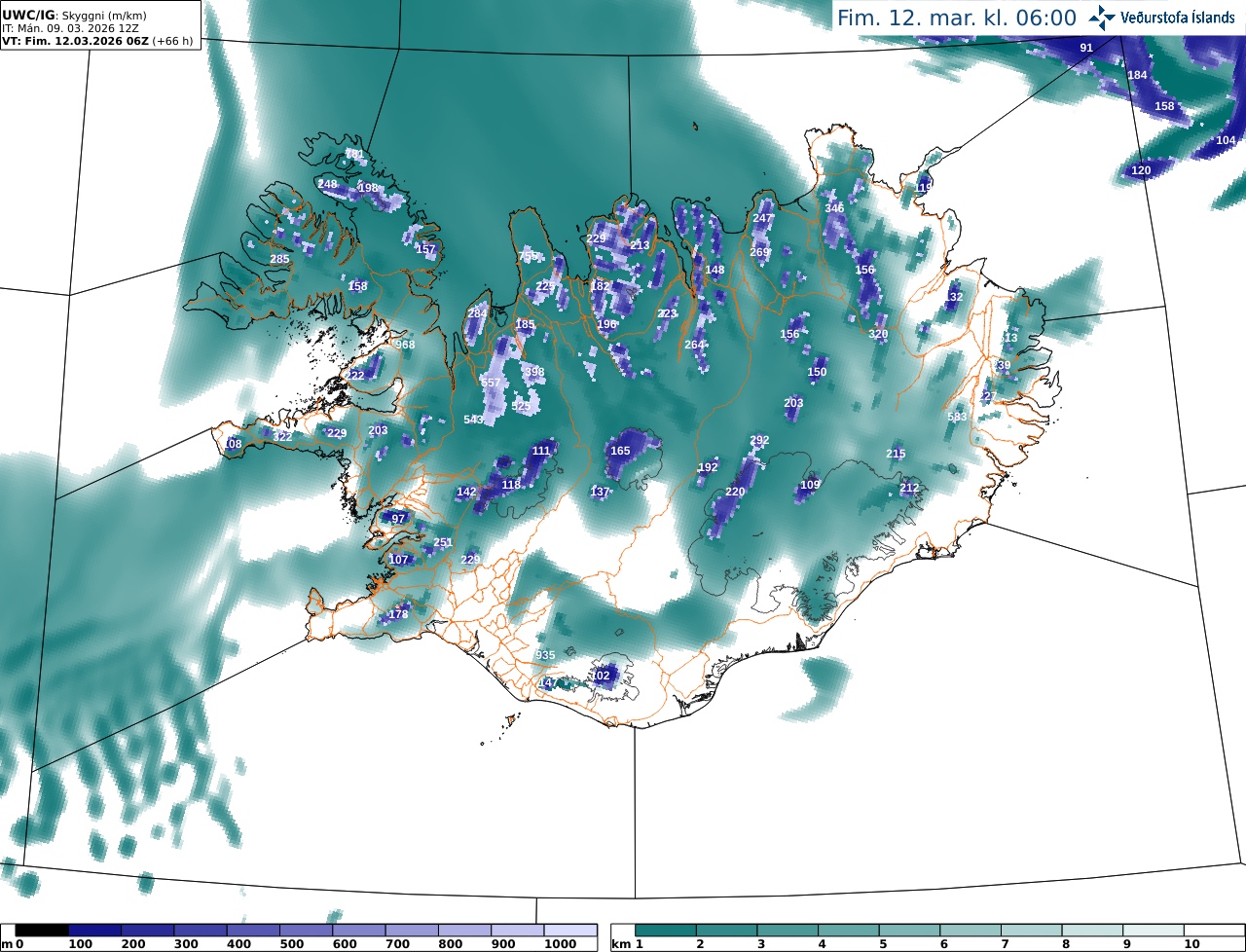This screenshot has width=1246, height=952.
Task: Click the visibility value 935 near the south coast
Action: pos(545,655)
